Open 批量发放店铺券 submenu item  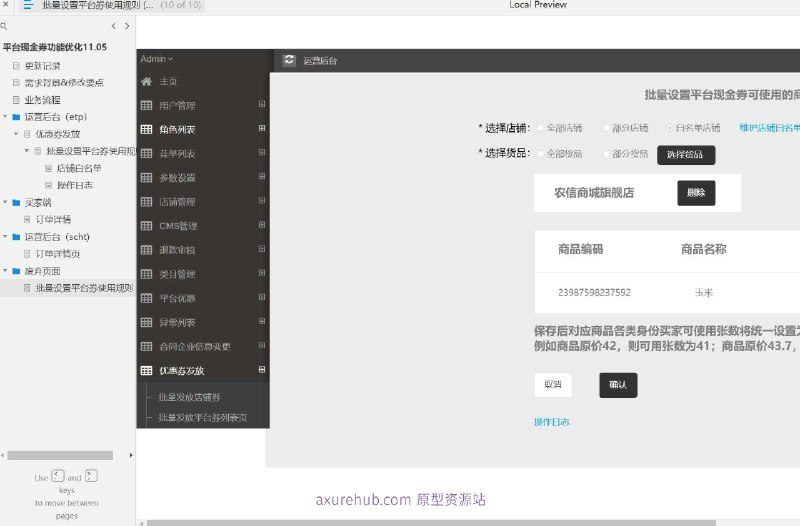tap(189, 397)
